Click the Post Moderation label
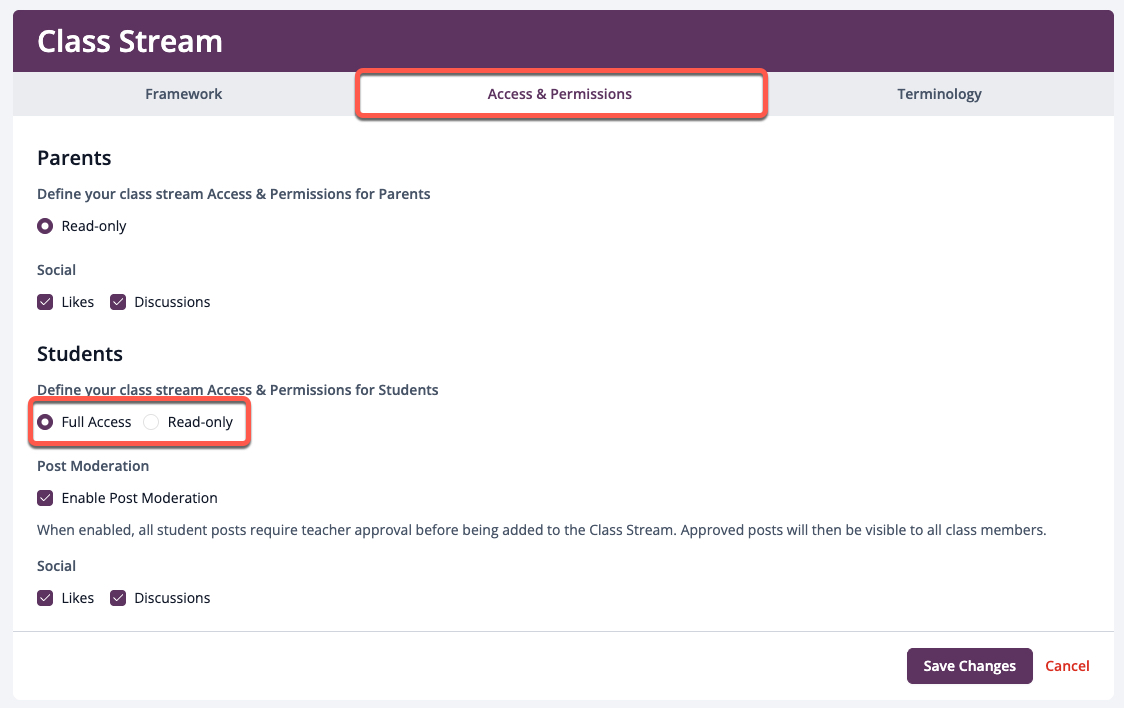Image resolution: width=1124 pixels, height=708 pixels. pyautogui.click(x=93, y=466)
